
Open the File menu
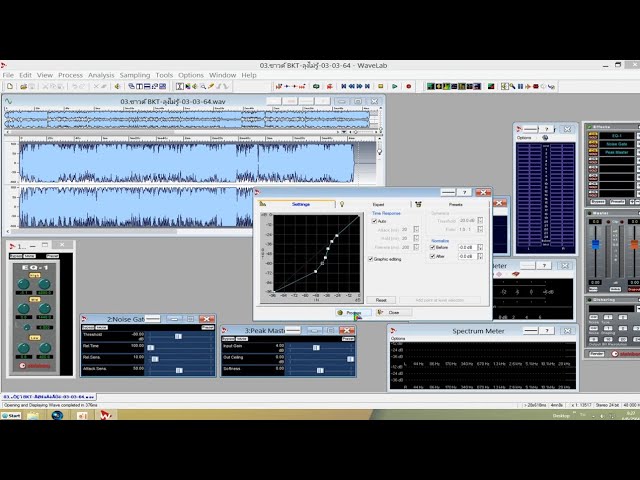point(8,75)
